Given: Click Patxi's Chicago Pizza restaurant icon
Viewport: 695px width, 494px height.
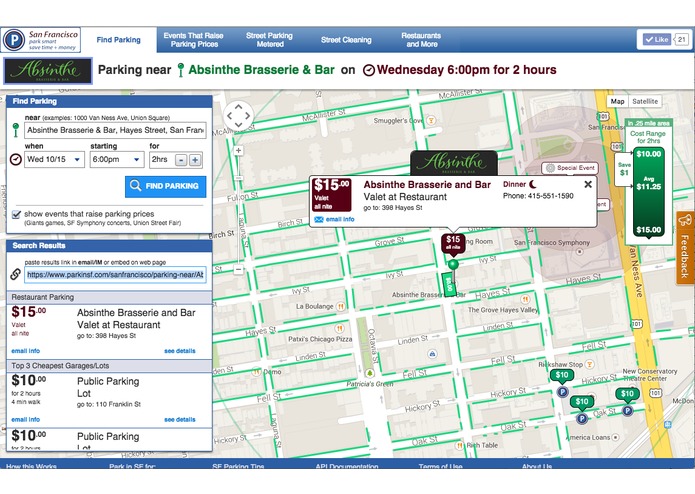Looking at the screenshot, I should click(x=339, y=328).
